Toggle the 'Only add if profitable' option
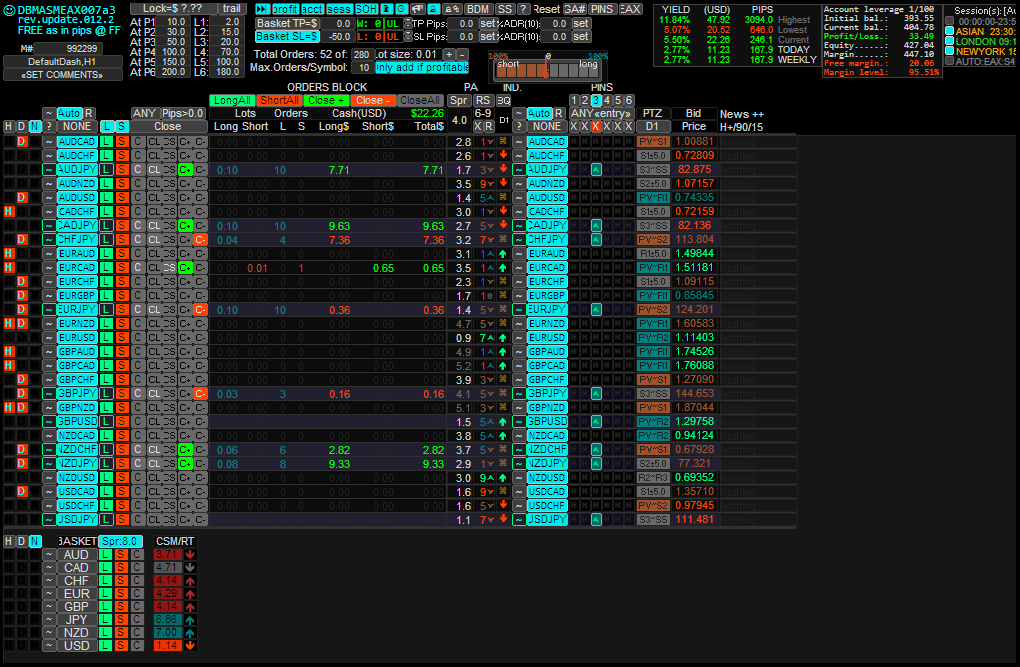 [422, 68]
